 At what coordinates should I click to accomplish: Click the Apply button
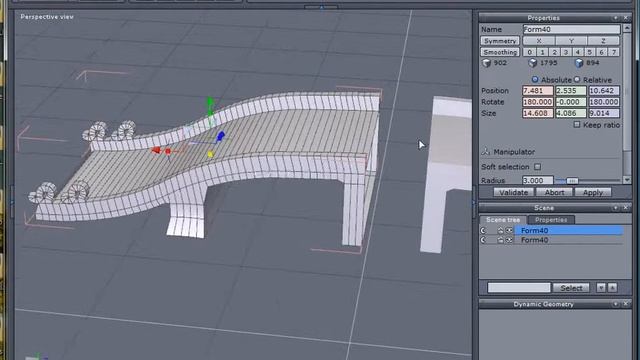pyautogui.click(x=593, y=192)
